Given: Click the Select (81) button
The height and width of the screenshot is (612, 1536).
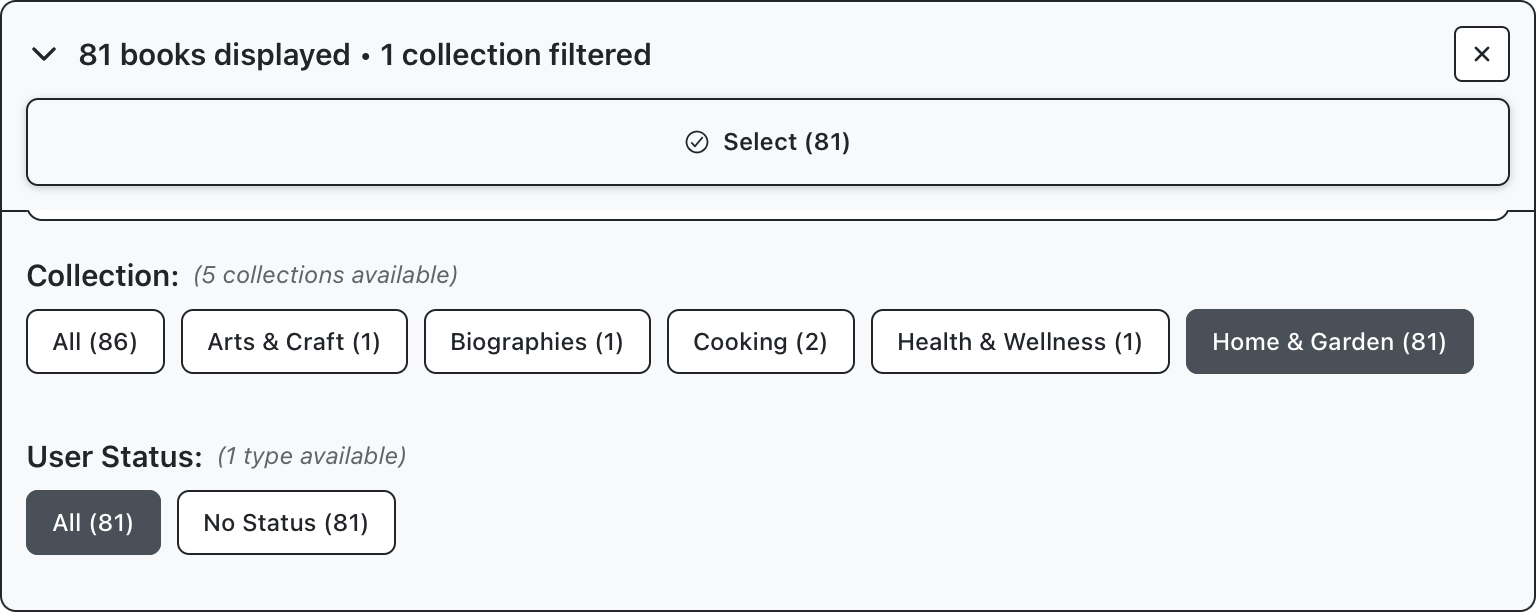Looking at the screenshot, I should (767, 142).
